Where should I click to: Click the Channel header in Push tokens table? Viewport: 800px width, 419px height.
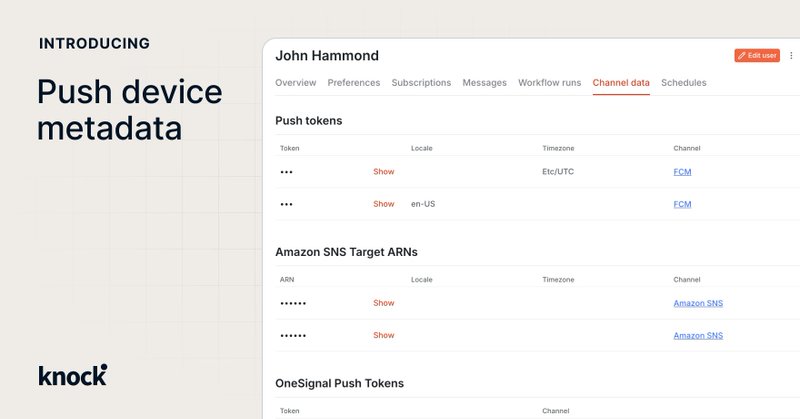click(687, 148)
